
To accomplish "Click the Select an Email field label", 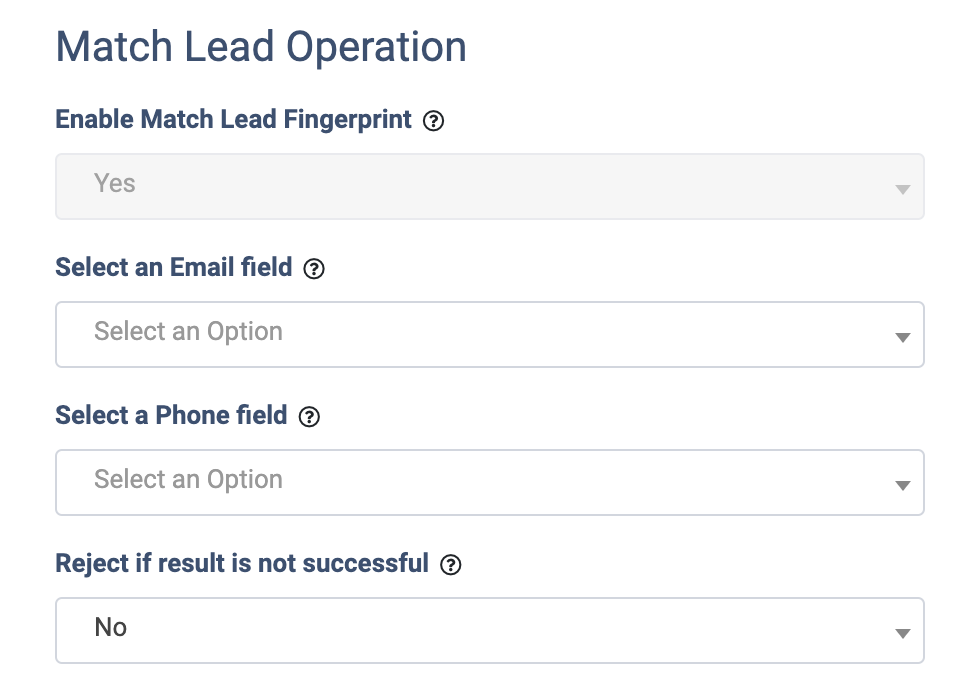I will [x=174, y=268].
